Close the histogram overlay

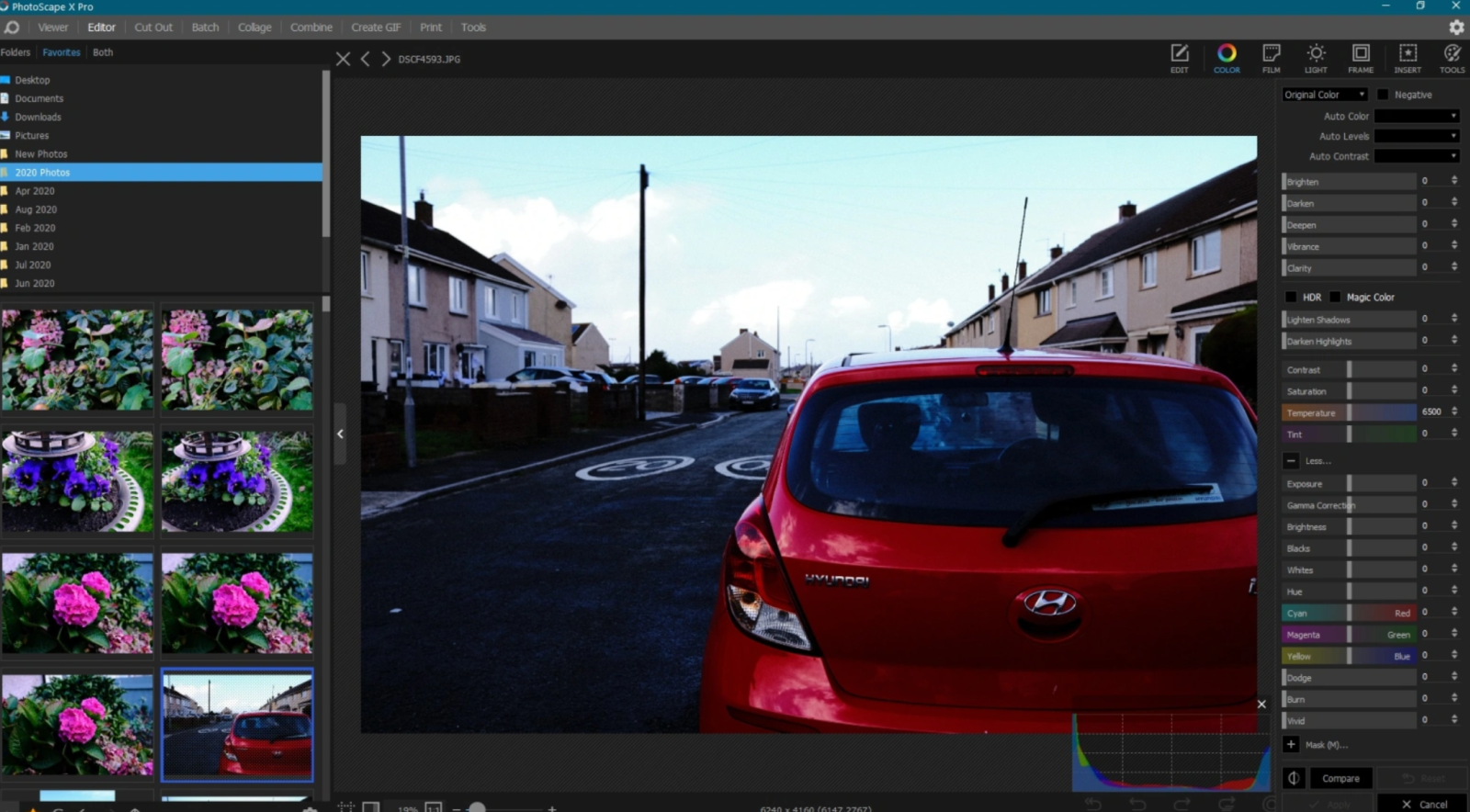click(1261, 705)
